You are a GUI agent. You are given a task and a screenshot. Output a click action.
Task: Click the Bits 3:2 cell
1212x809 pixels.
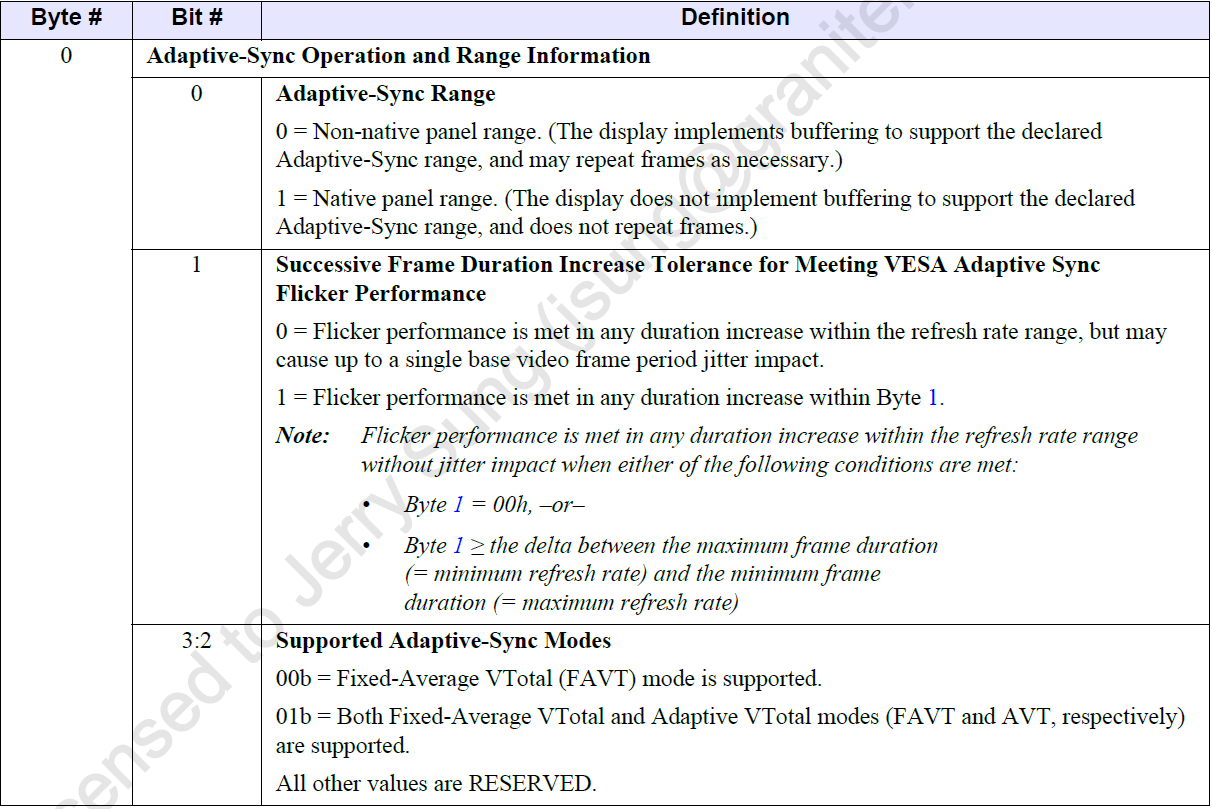pos(195,641)
